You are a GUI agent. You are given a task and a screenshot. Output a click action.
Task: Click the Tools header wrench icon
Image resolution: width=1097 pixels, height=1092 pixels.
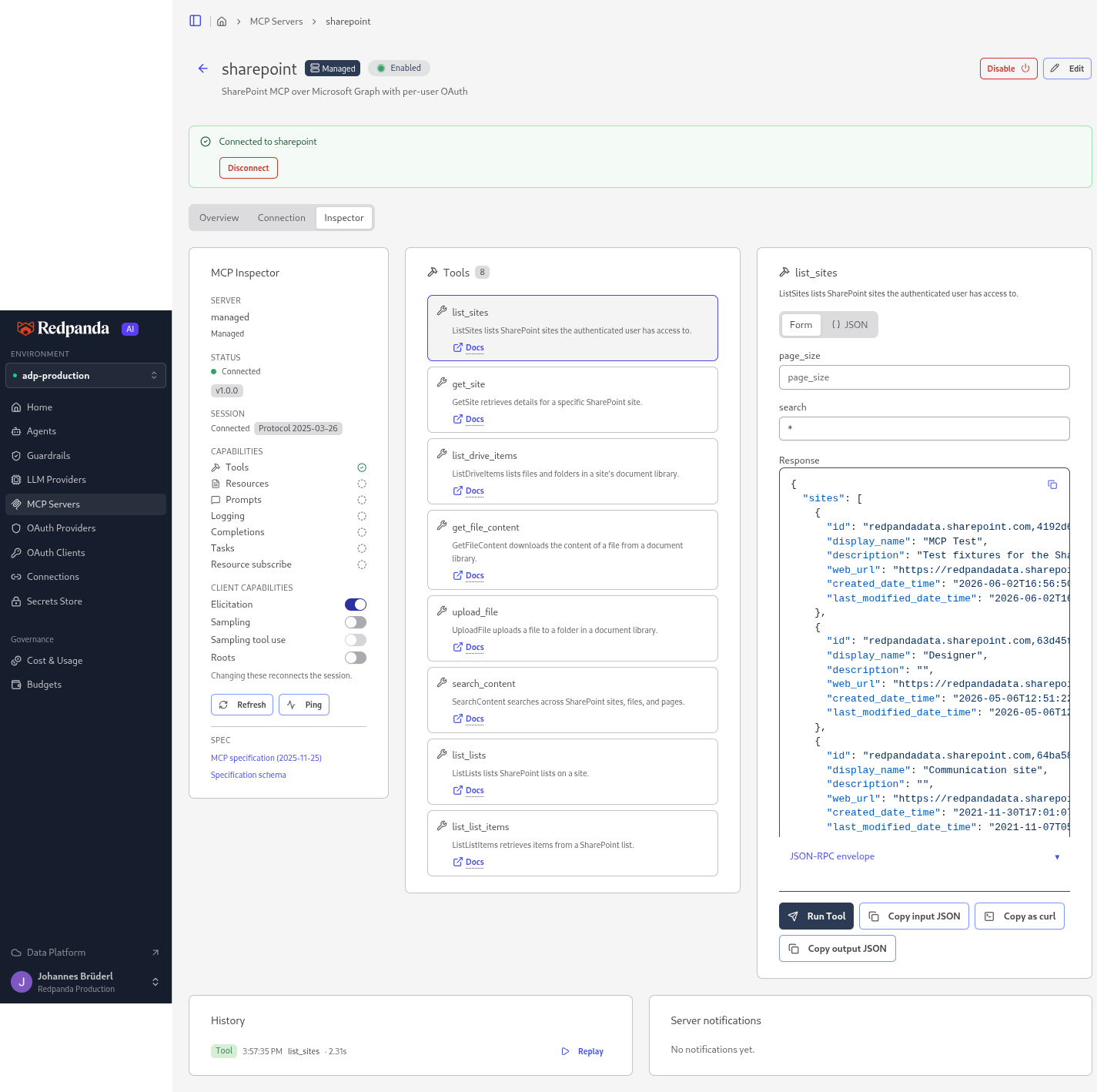(433, 272)
